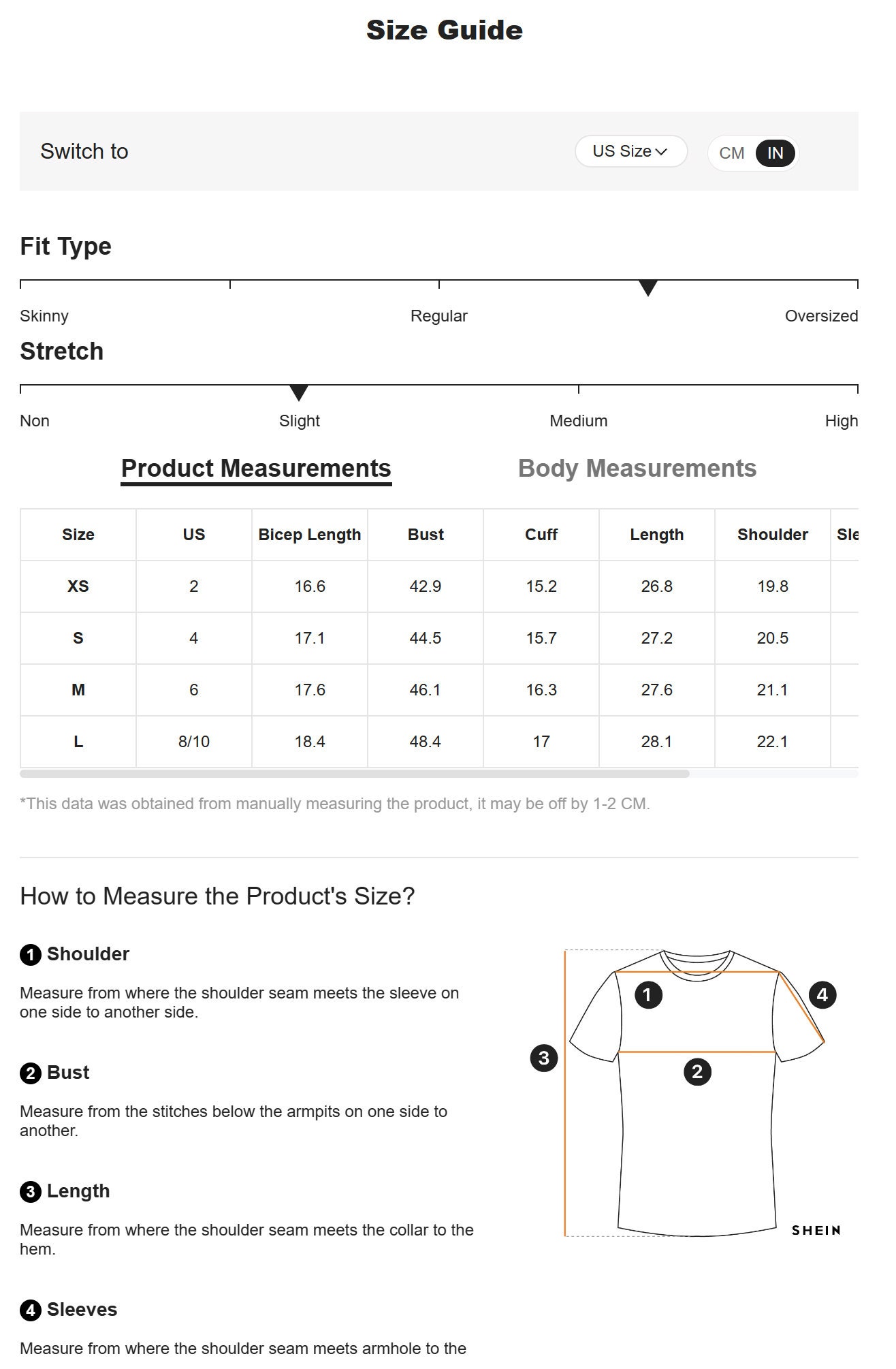Select the IN unit toggle
The width and height of the screenshot is (896, 1369).
[x=775, y=153]
